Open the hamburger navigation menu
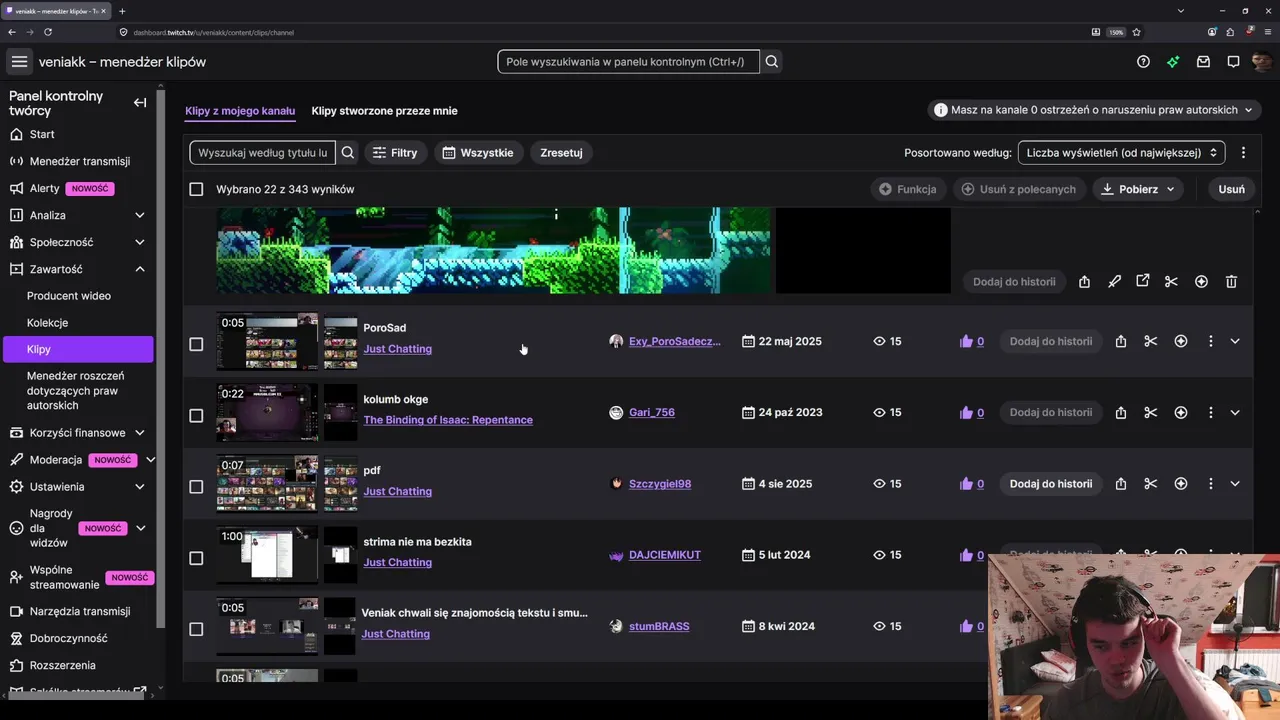 coord(19,62)
